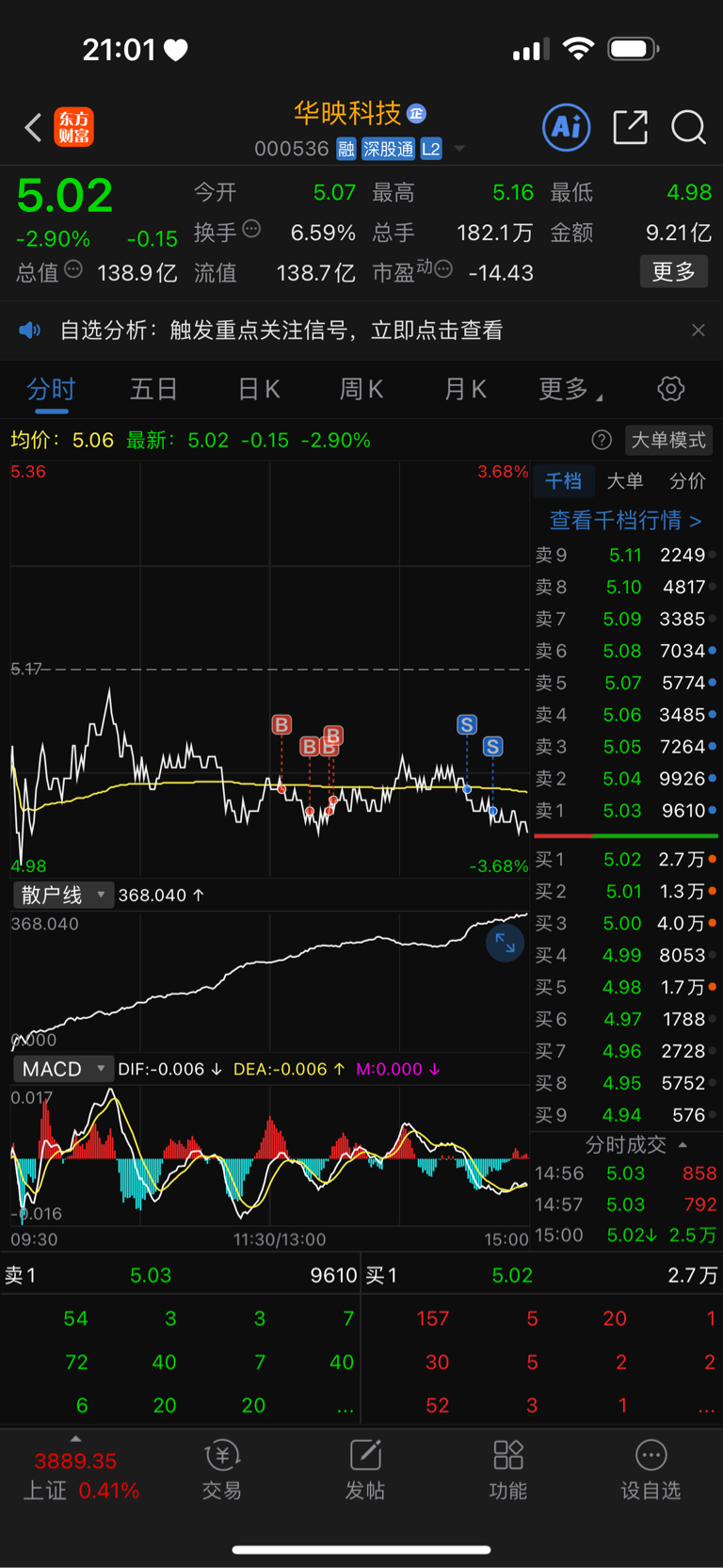Tap the first red B buy marker

pos(281,724)
